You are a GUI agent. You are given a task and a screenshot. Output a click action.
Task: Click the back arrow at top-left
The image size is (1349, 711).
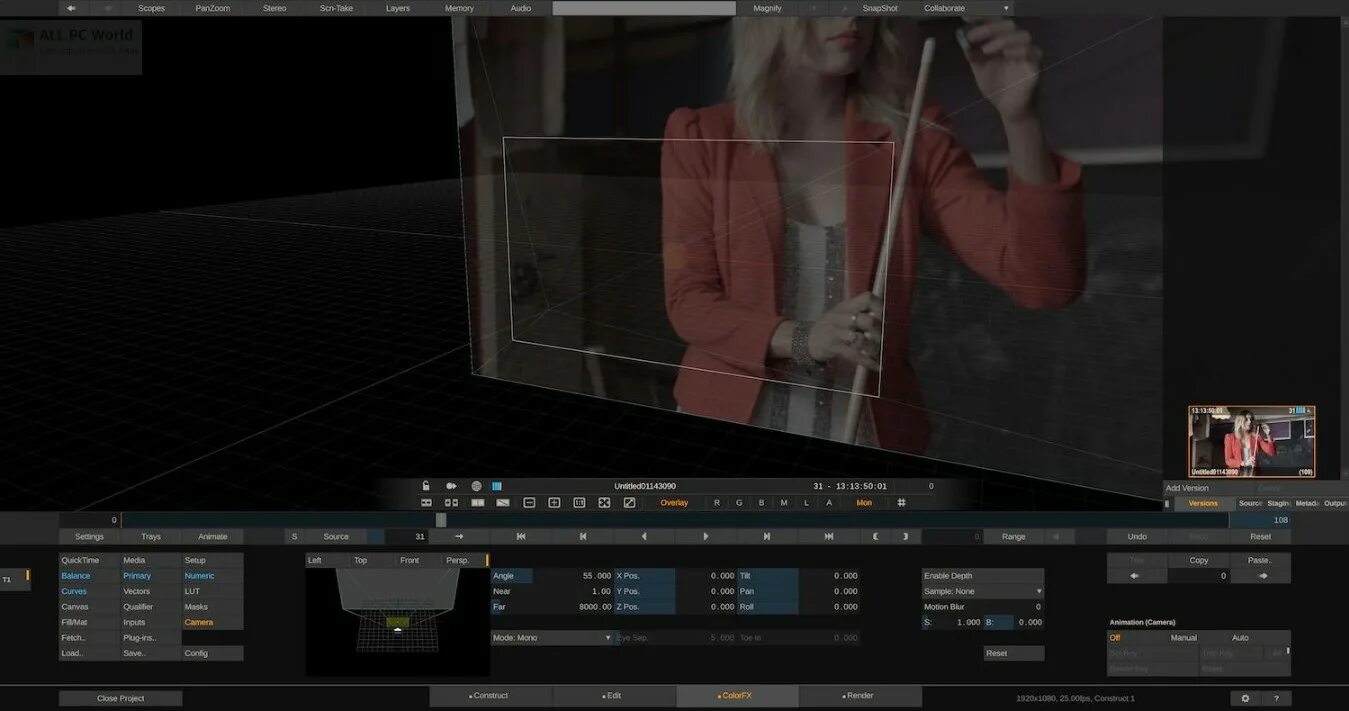pyautogui.click(x=70, y=8)
